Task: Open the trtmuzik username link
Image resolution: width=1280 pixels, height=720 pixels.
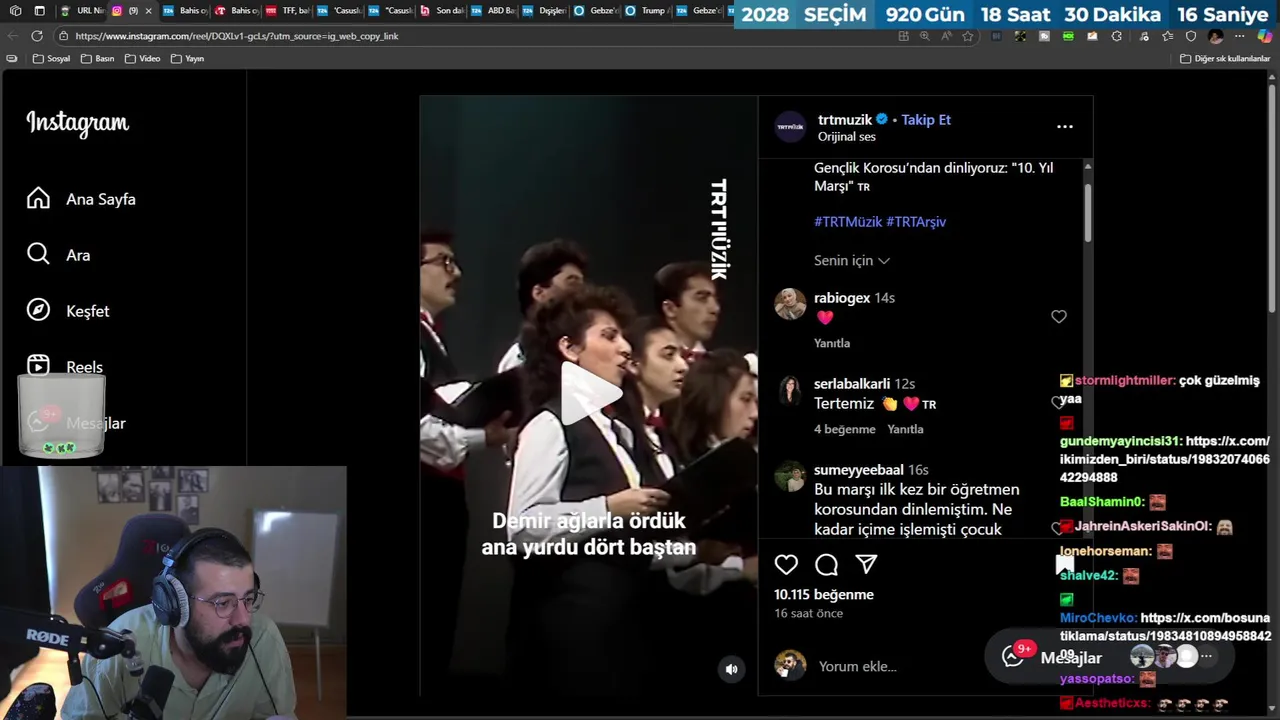Action: [x=845, y=119]
